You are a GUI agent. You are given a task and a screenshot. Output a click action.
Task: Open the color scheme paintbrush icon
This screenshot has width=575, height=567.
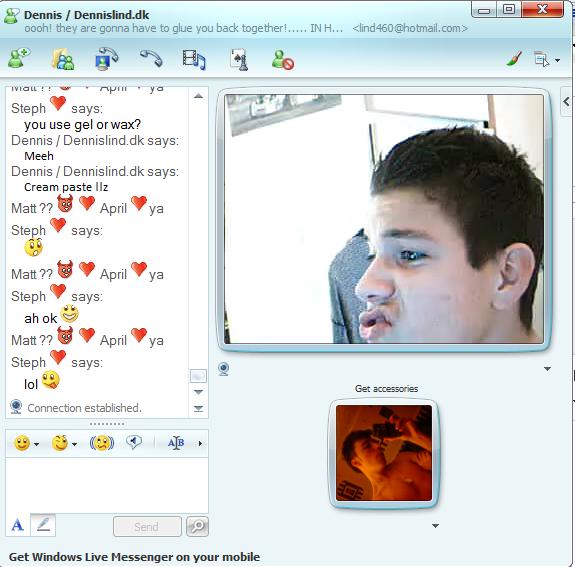[x=514, y=59]
